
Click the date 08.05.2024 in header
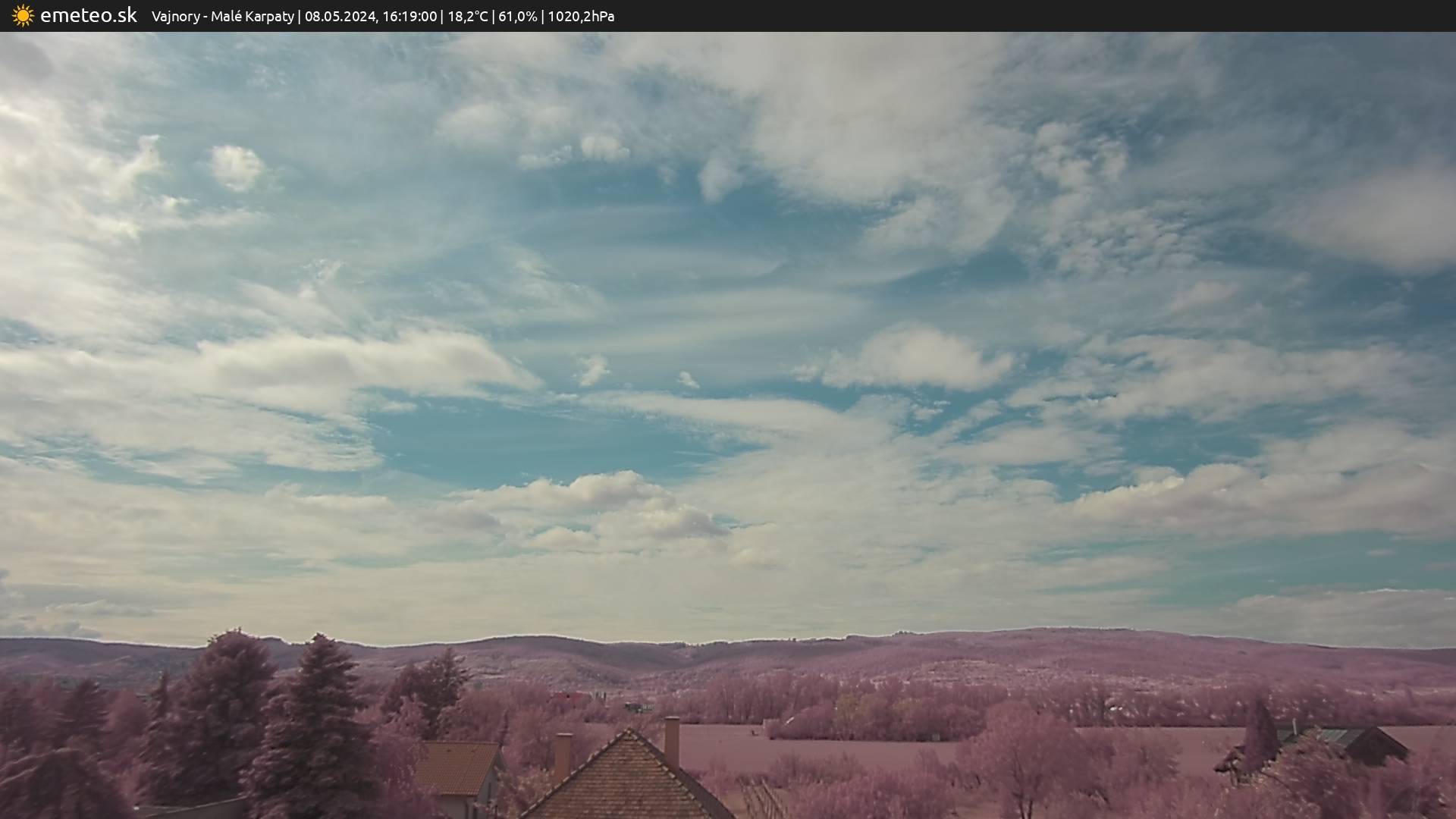(340, 16)
